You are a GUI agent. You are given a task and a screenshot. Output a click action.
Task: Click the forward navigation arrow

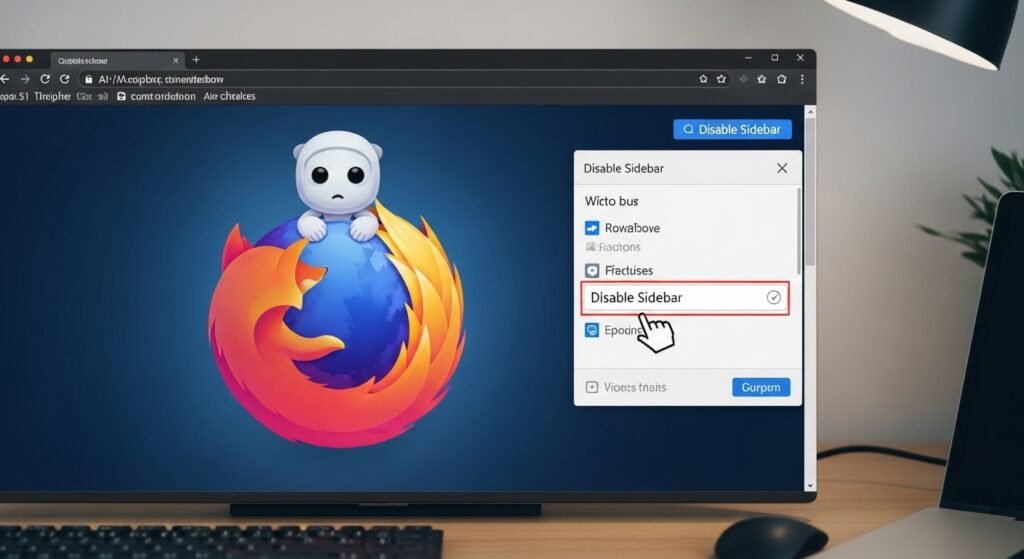coord(27,78)
